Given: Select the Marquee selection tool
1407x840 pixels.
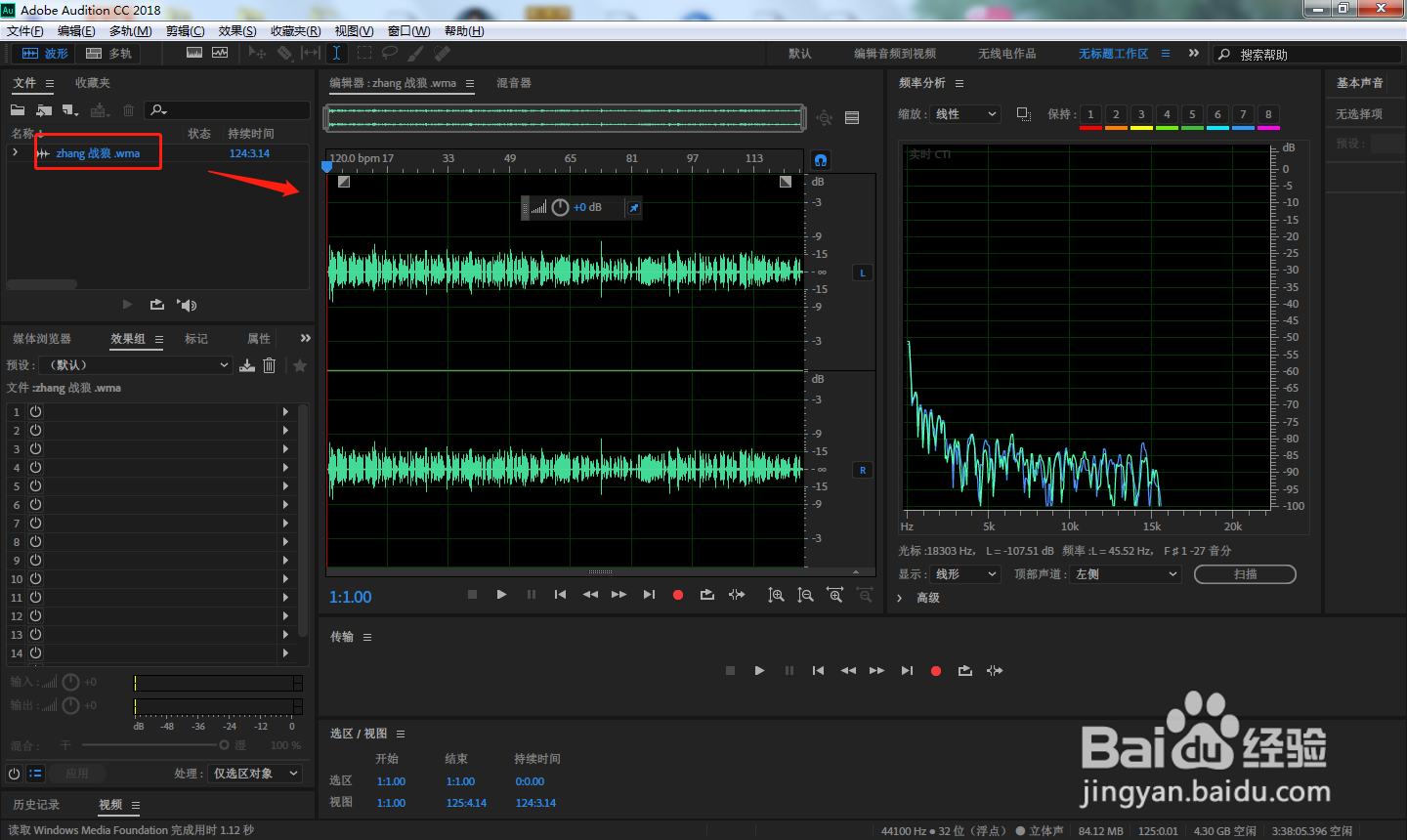Looking at the screenshot, I should tap(364, 53).
